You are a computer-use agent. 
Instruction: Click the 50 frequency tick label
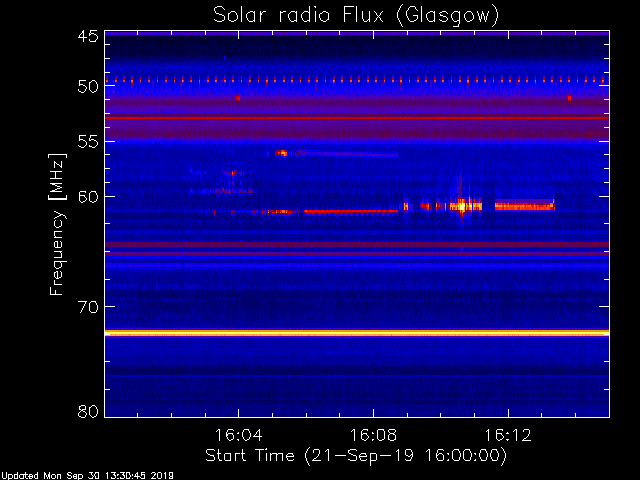click(88, 86)
